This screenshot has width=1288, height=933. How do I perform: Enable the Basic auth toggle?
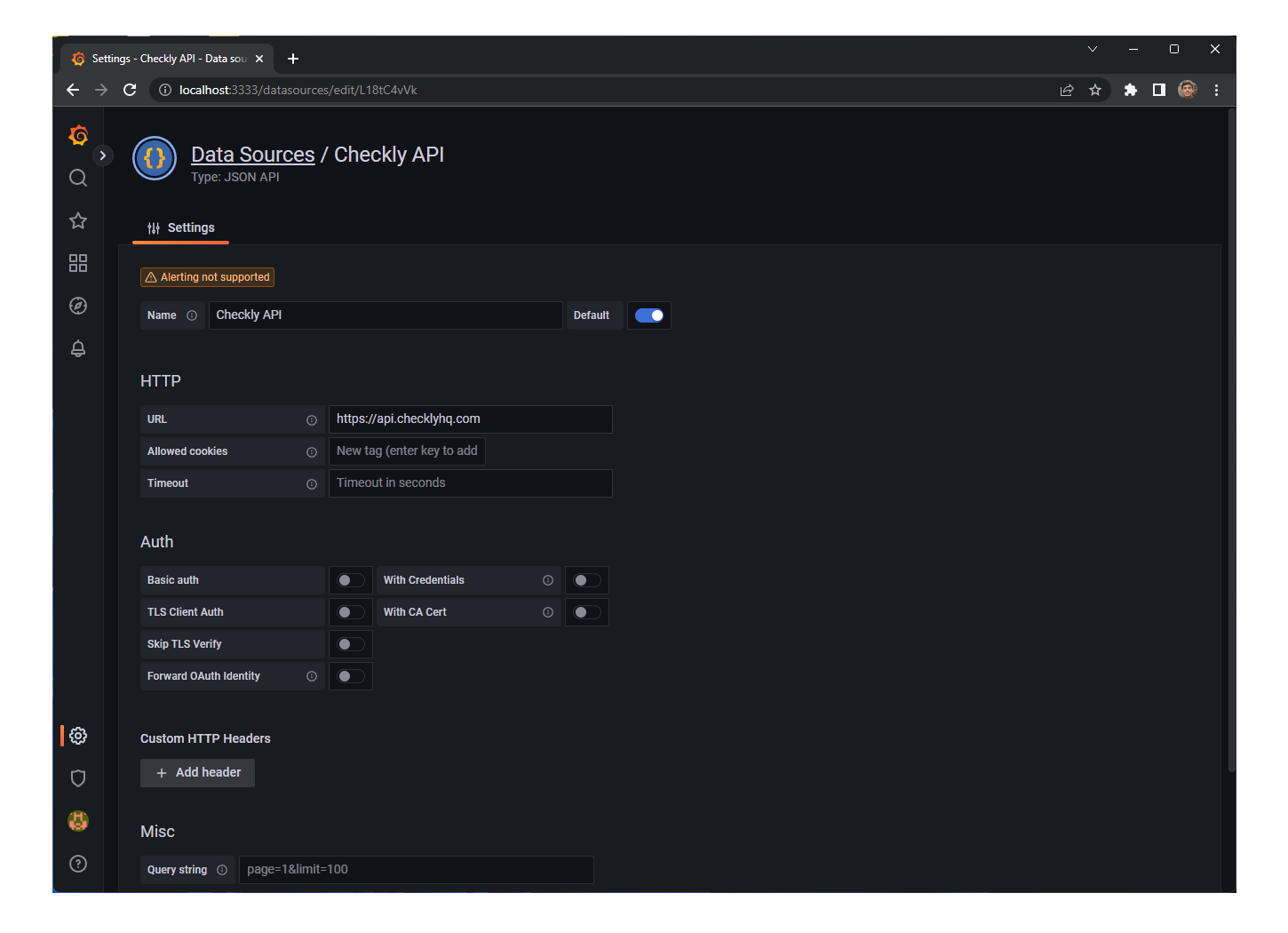tap(350, 579)
